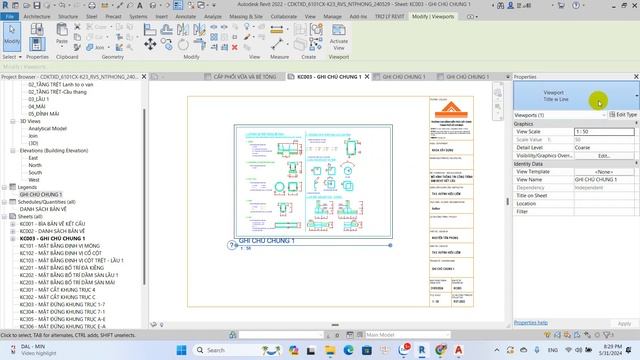The width and height of the screenshot is (640, 360).
Task: Open the File menu
Action: (x=9, y=16)
